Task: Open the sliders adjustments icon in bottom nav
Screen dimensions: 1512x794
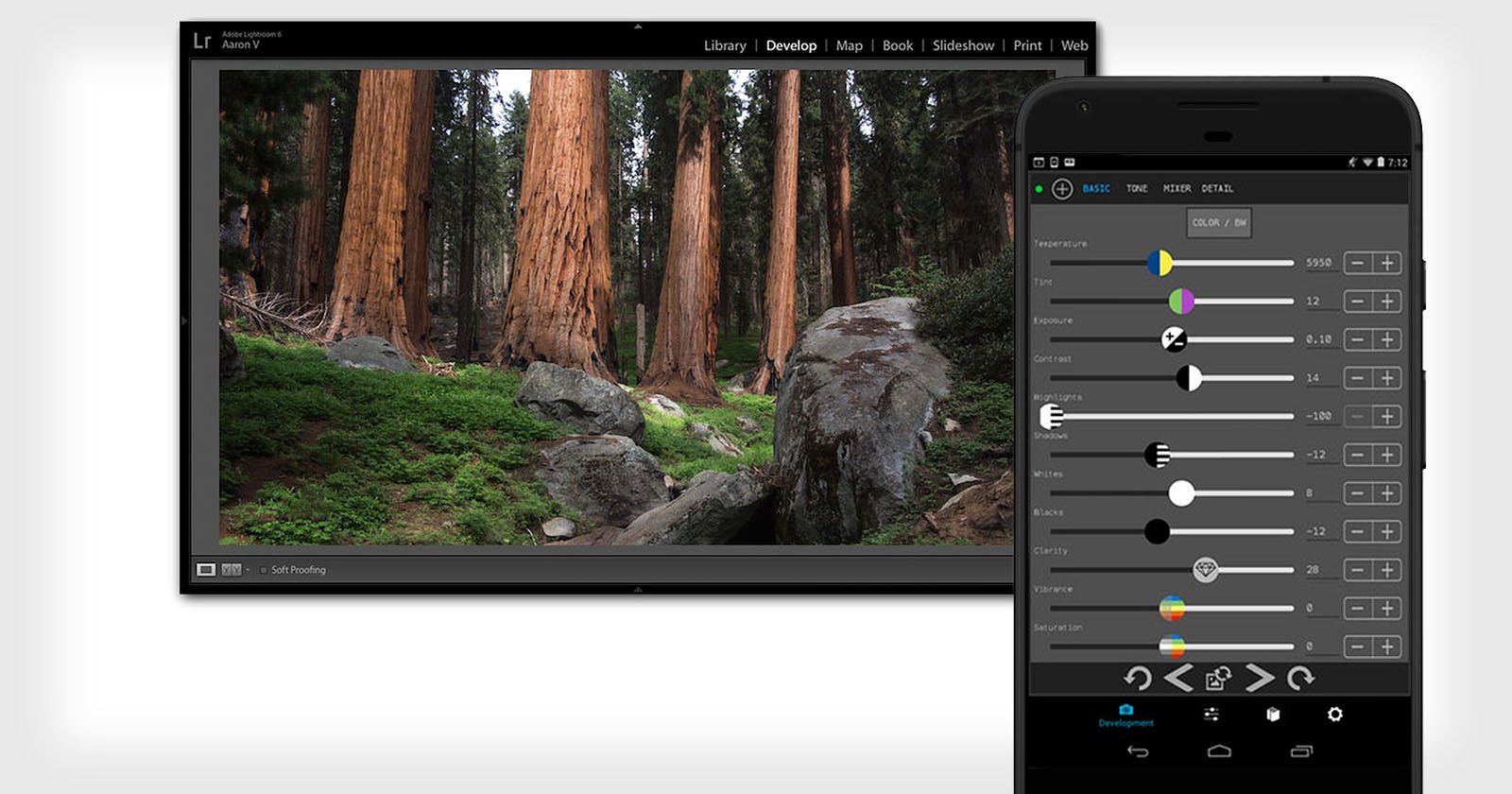Action: [x=1211, y=715]
